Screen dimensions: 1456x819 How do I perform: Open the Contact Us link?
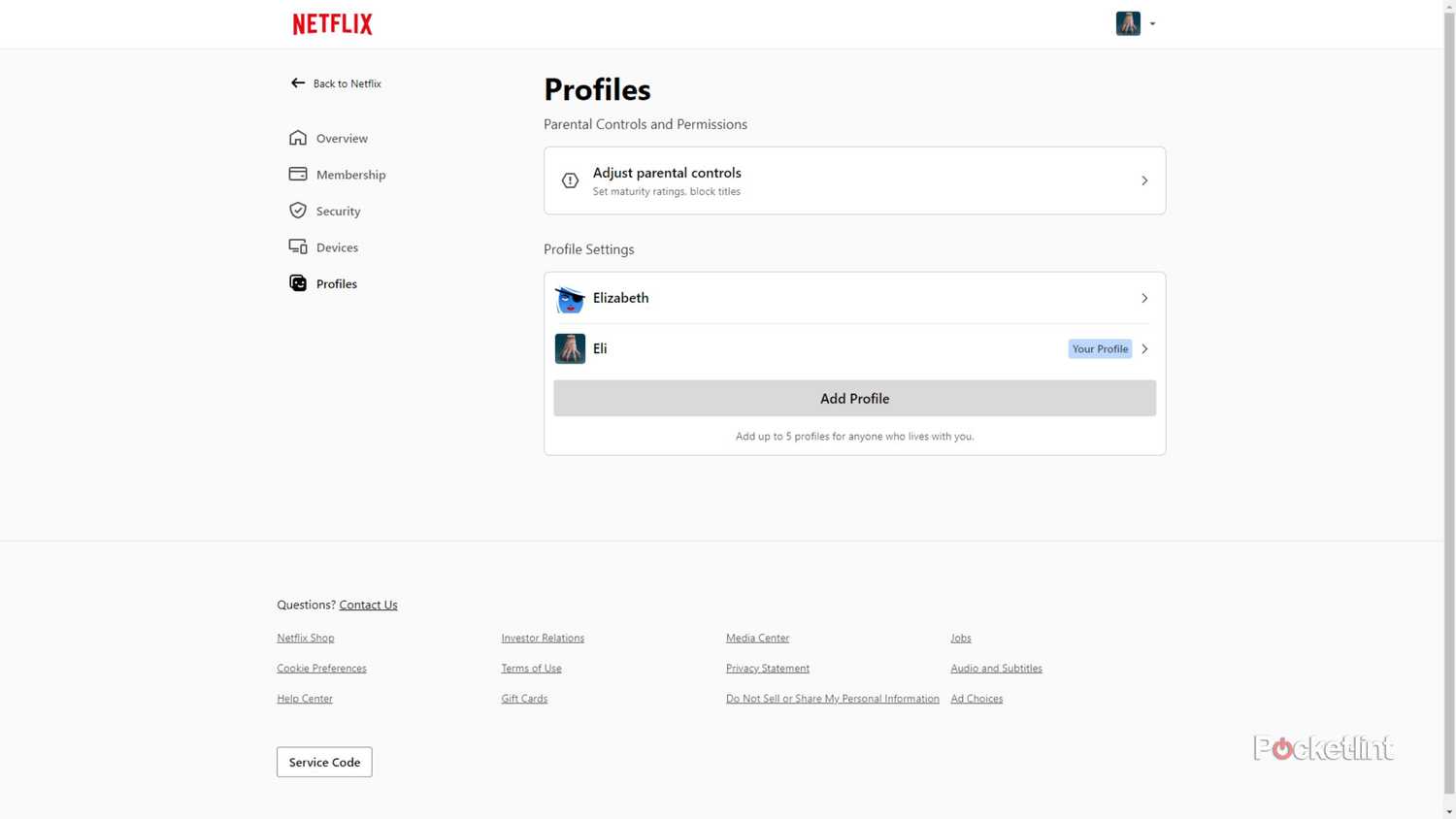point(368,605)
